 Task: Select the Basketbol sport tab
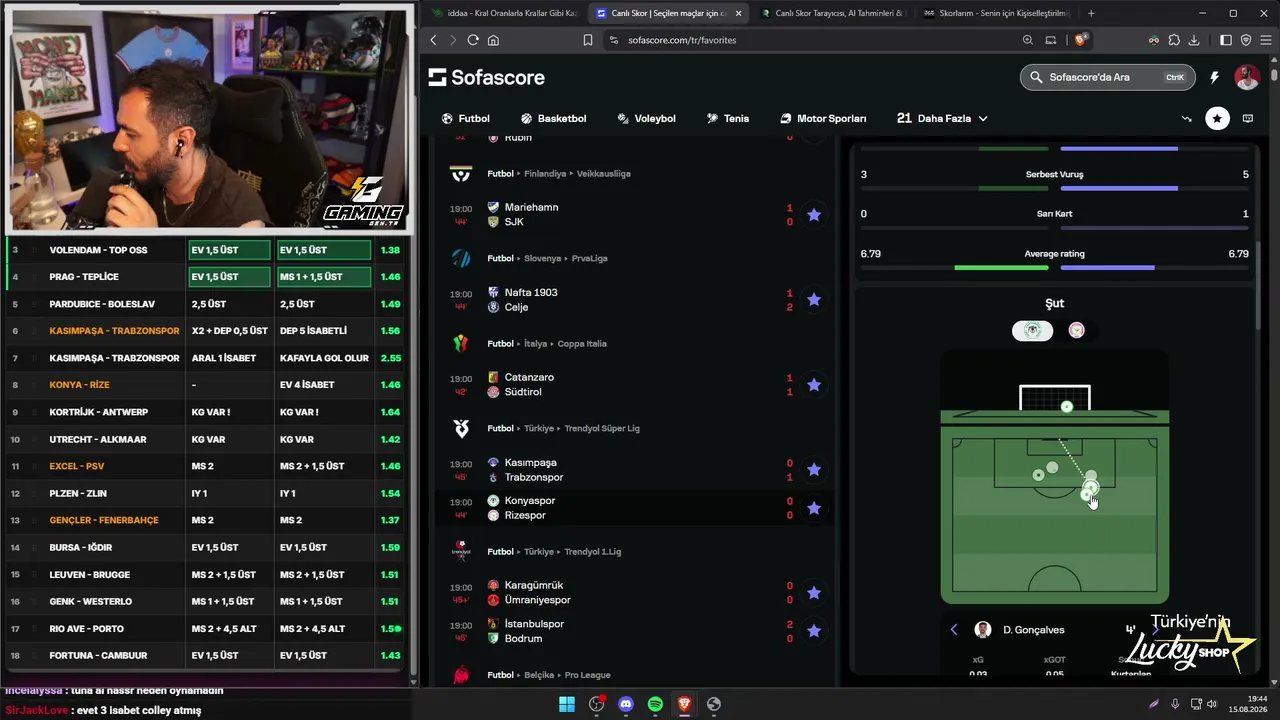coord(553,118)
